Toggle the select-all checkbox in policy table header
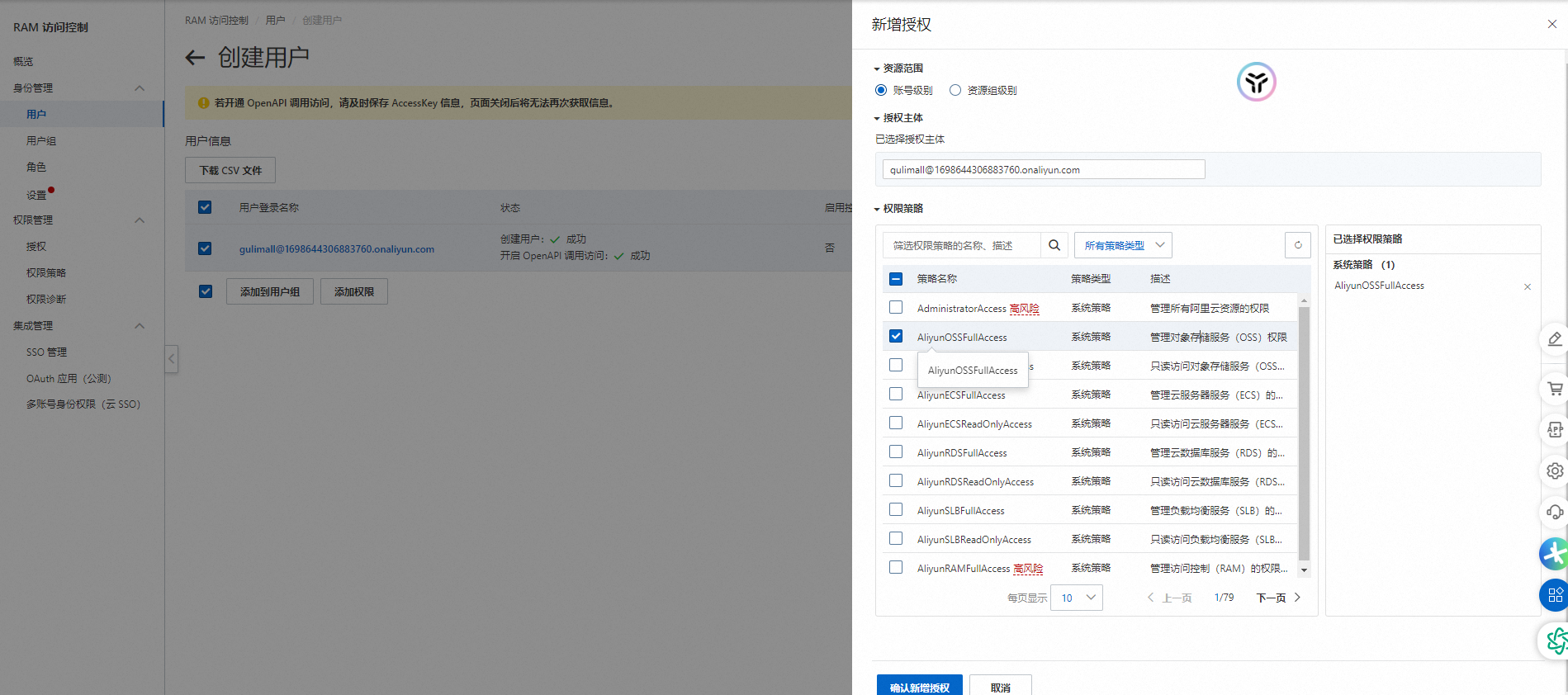1568x695 pixels. [896, 279]
